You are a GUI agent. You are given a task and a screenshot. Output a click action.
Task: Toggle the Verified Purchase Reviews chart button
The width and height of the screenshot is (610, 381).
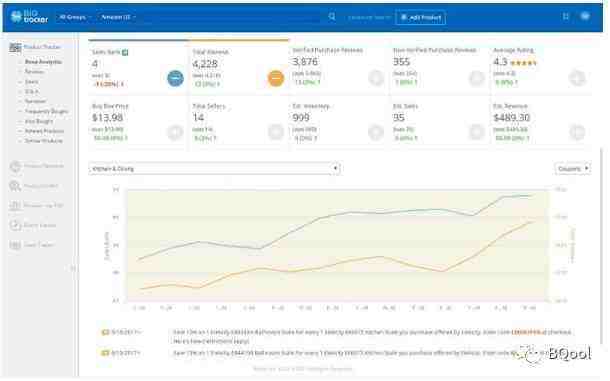376,78
